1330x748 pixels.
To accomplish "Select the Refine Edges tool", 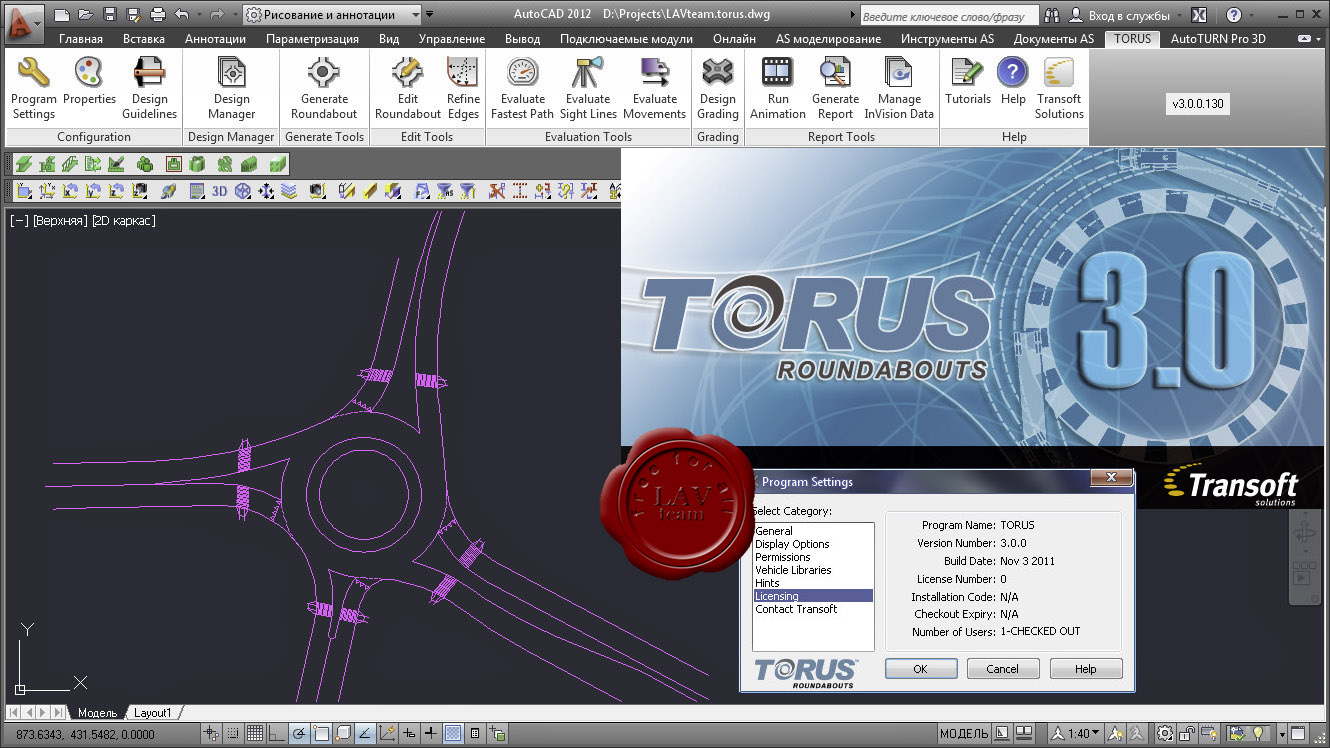I will point(463,88).
